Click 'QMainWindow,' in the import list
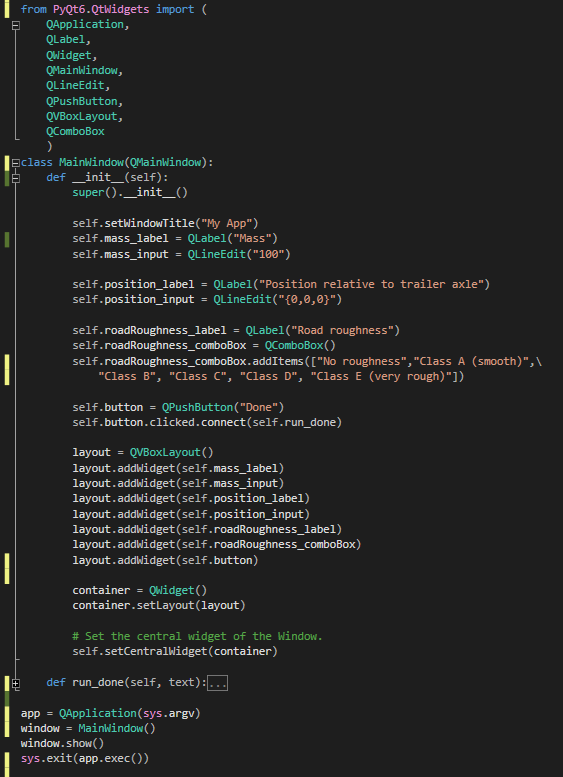Screen dimensions: 563x777 pos(85,70)
